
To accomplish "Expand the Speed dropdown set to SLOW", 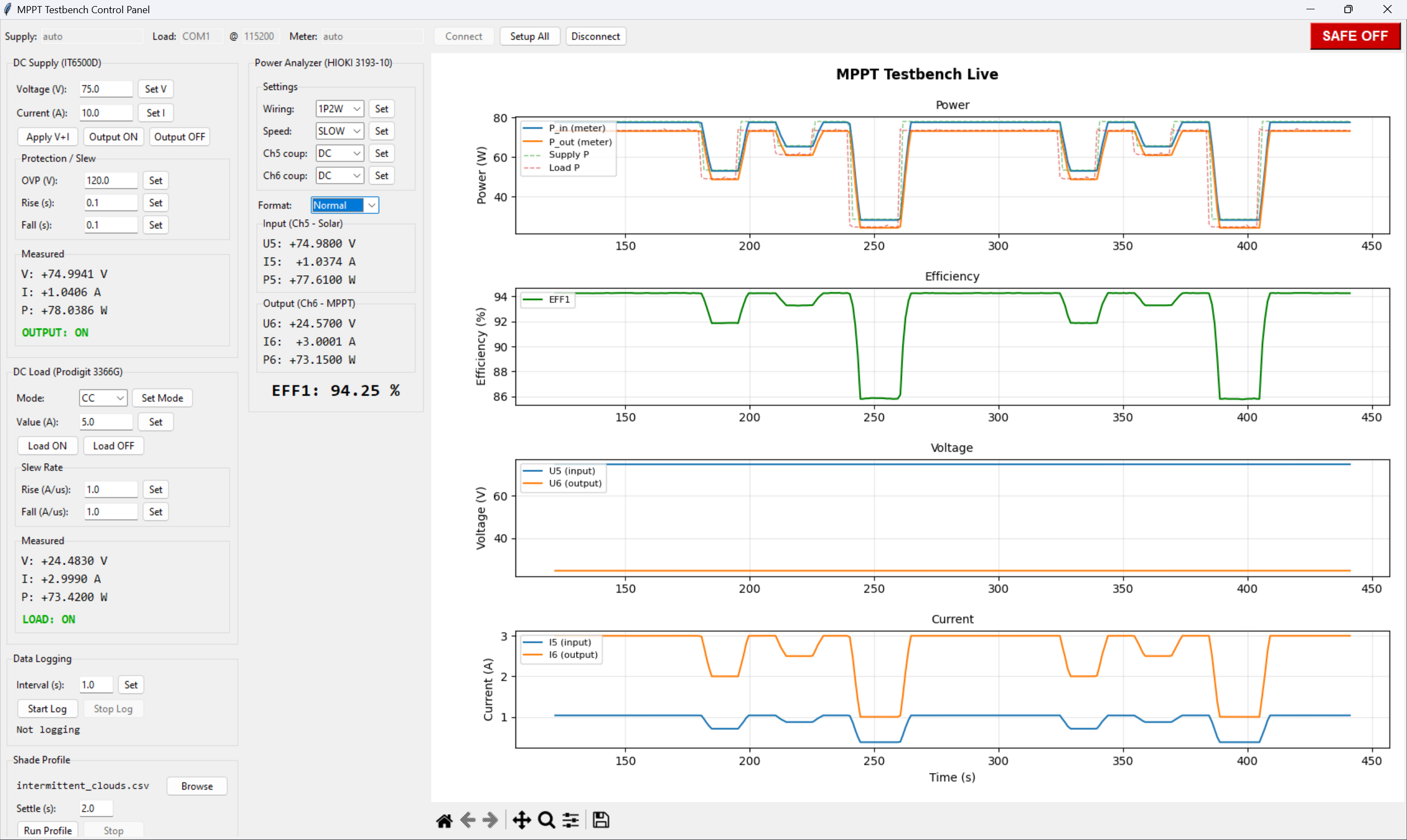I will [x=339, y=130].
